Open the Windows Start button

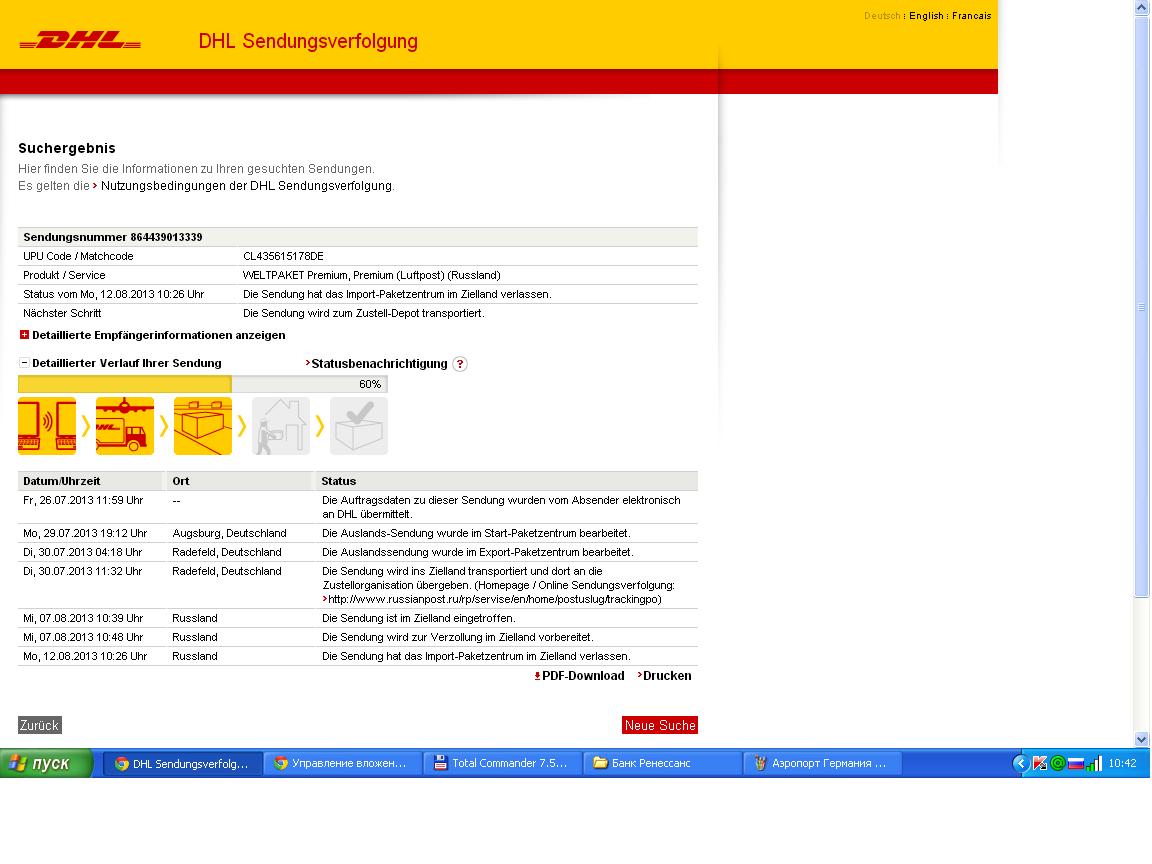[46, 763]
